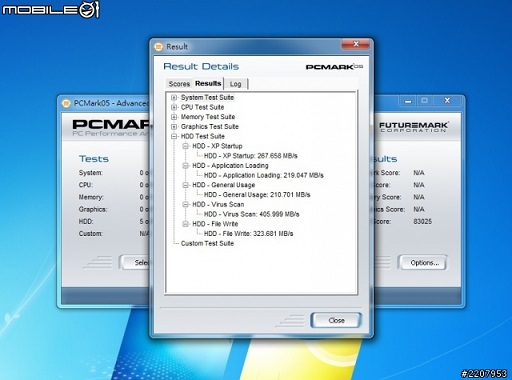Select the Graphics Test Suite row

(210, 127)
